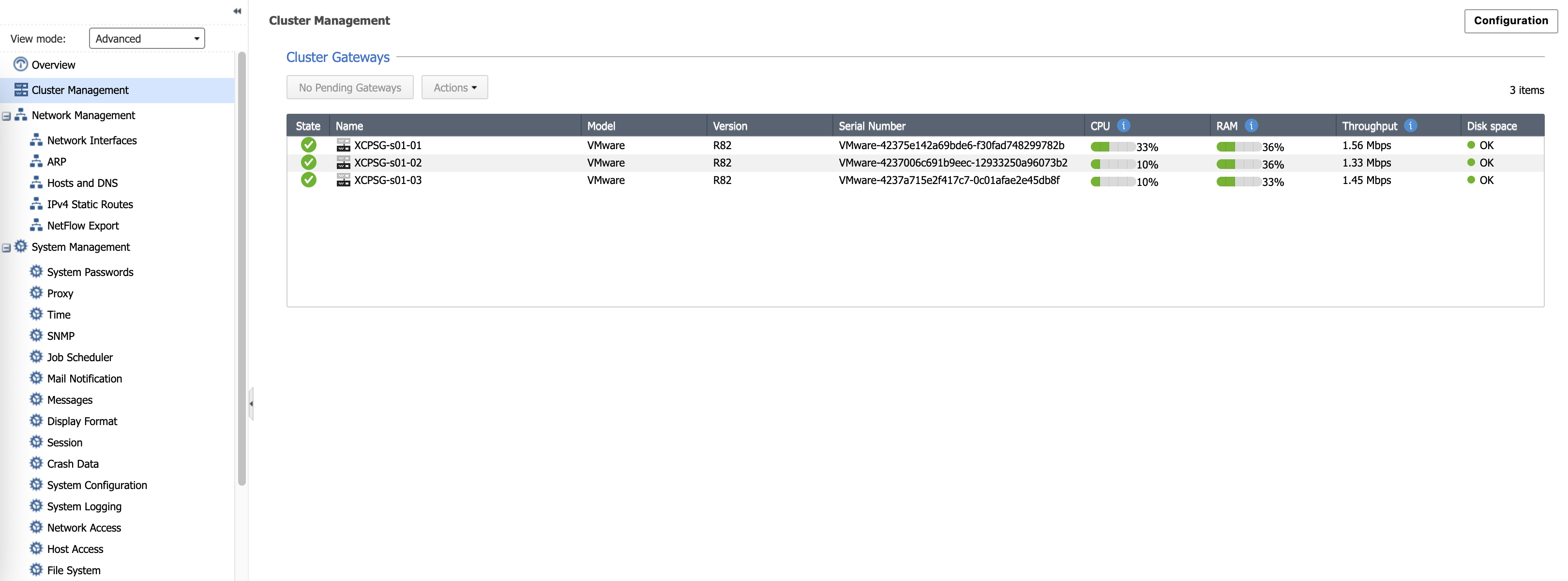This screenshot has width=1568, height=581.
Task: Click the Throughput column info icon
Action: [1410, 125]
